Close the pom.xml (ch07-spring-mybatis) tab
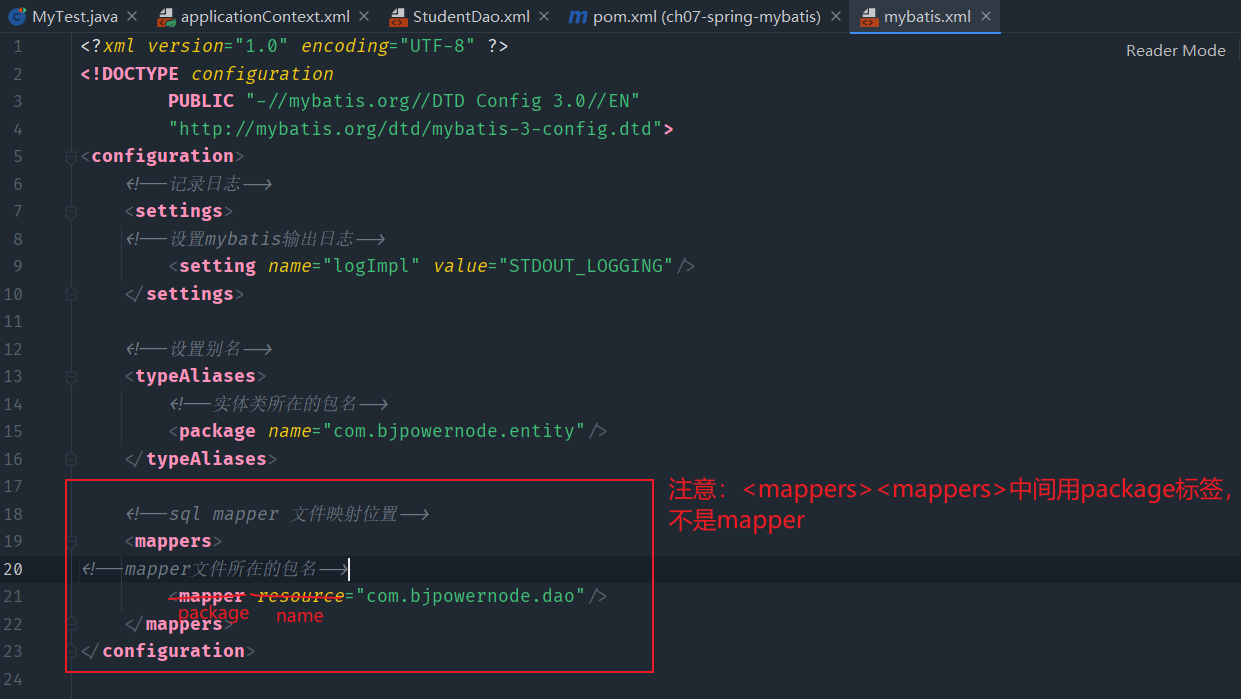This screenshot has height=699, width=1241. click(835, 17)
